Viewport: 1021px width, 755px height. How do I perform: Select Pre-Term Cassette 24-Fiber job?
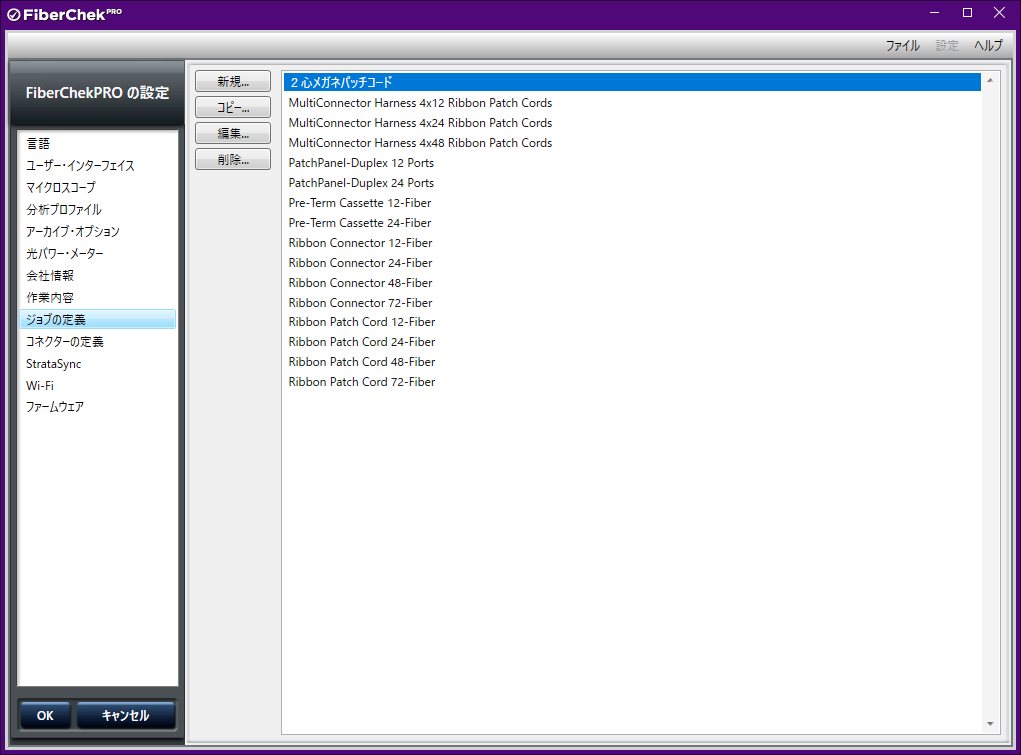pos(632,223)
